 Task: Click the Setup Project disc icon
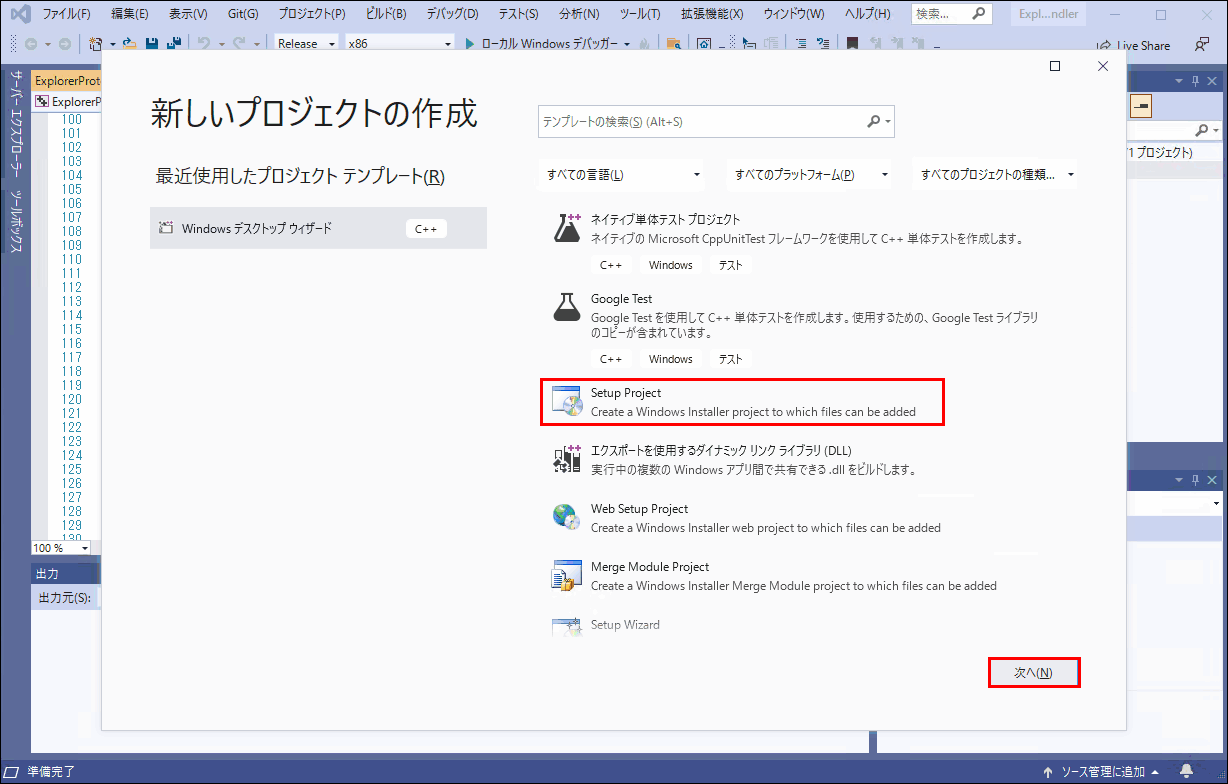(x=567, y=400)
